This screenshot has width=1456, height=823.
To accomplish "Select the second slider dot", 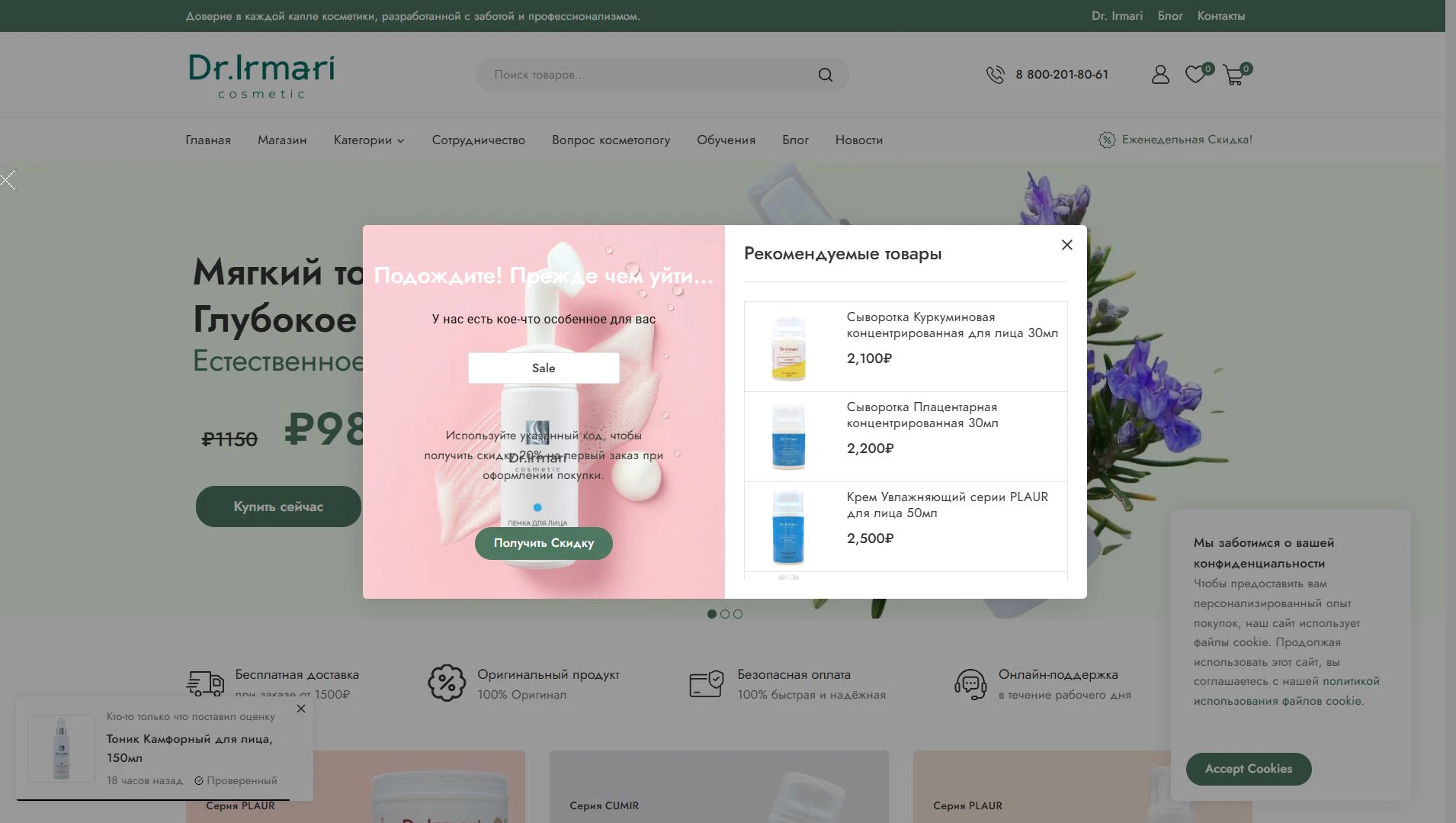I will point(725,614).
